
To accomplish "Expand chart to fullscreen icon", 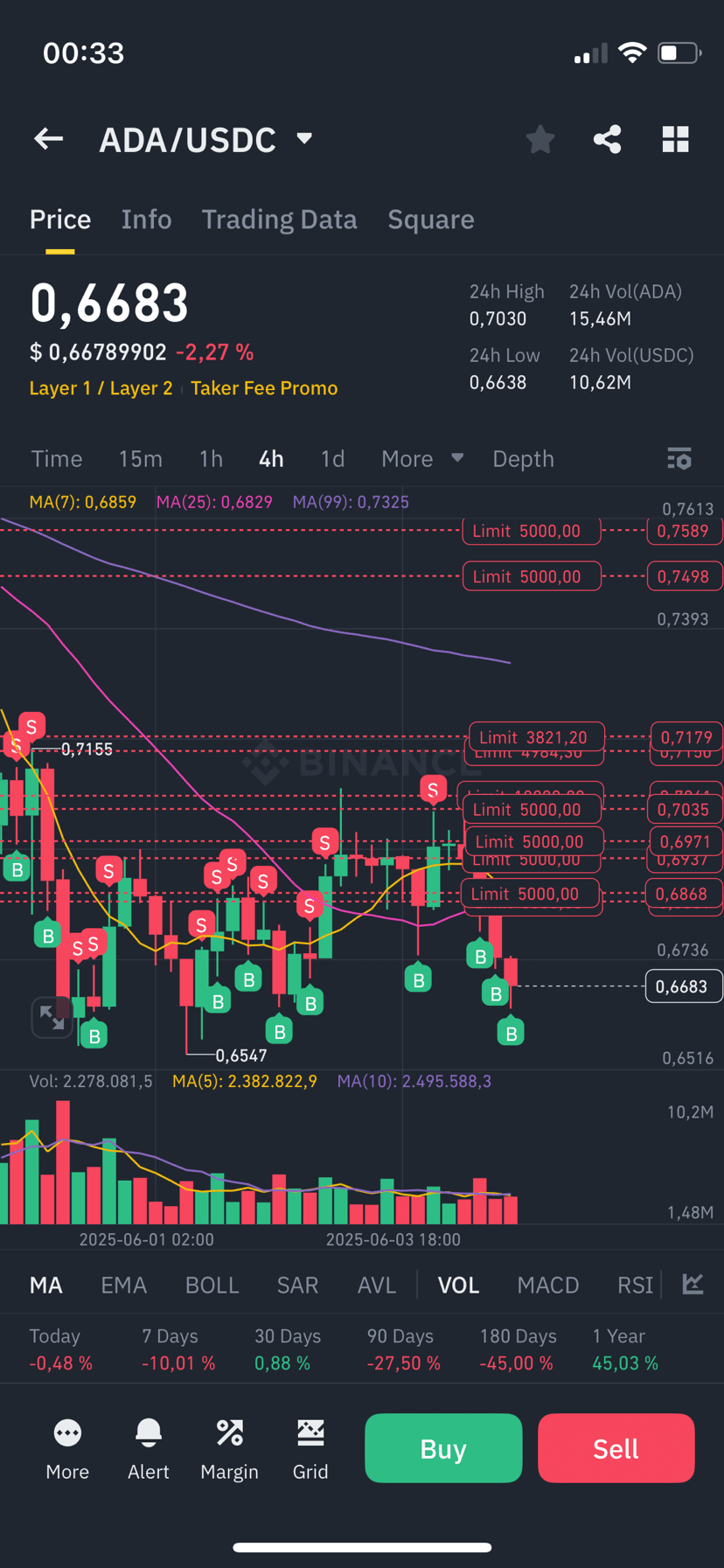I will click(52, 1017).
